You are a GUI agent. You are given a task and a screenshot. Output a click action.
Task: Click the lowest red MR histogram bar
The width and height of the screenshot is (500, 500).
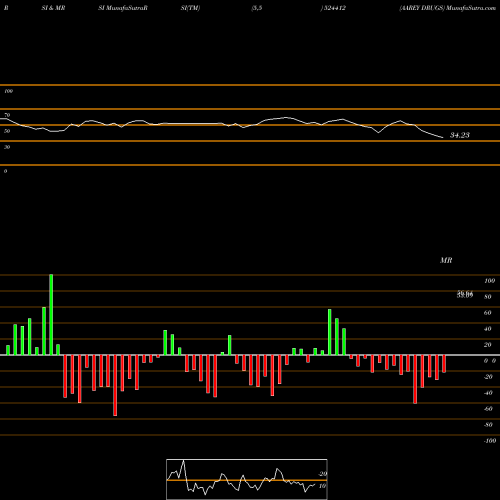pyautogui.click(x=115, y=385)
